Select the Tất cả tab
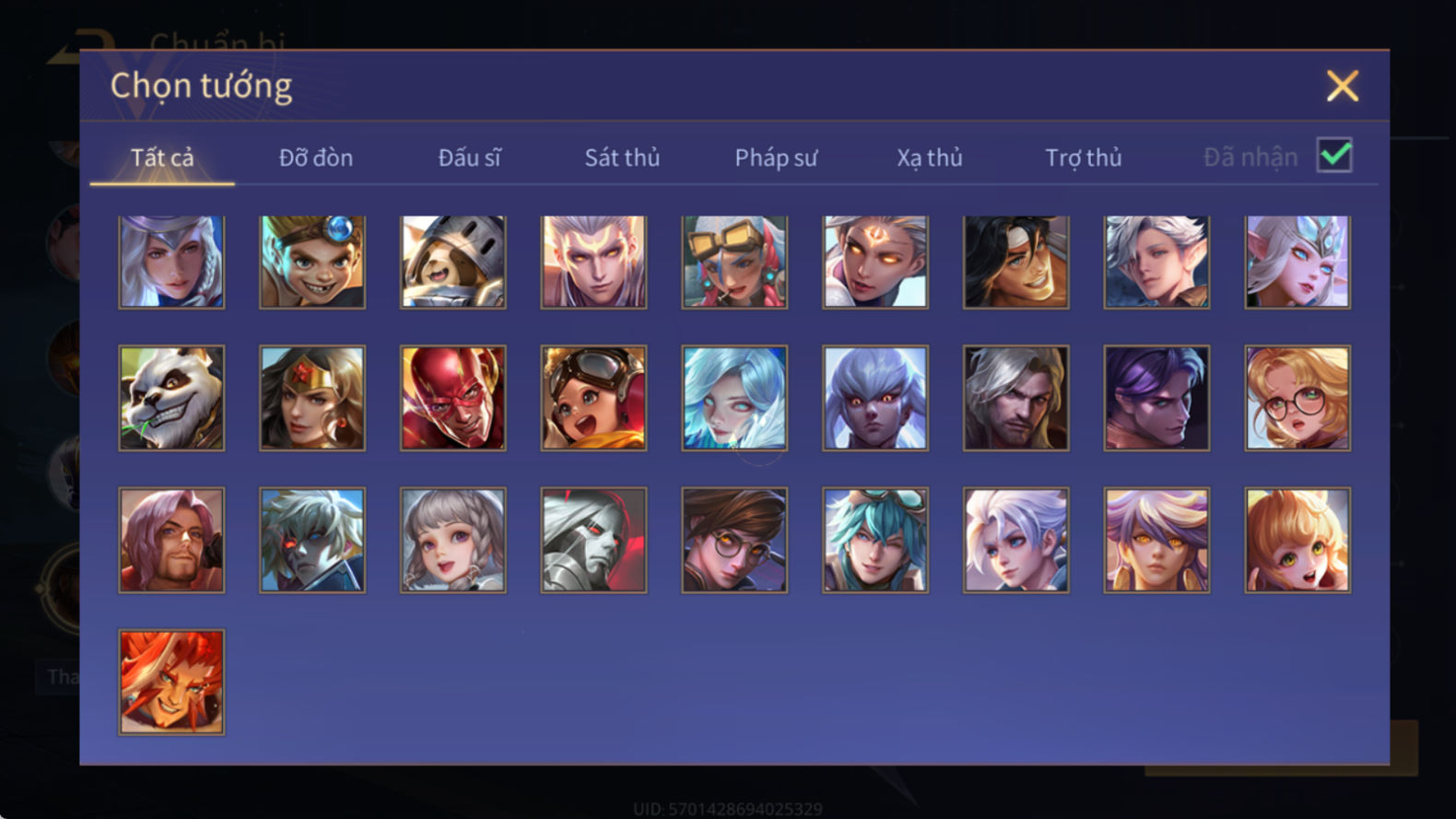The width and height of the screenshot is (1456, 819). [162, 158]
